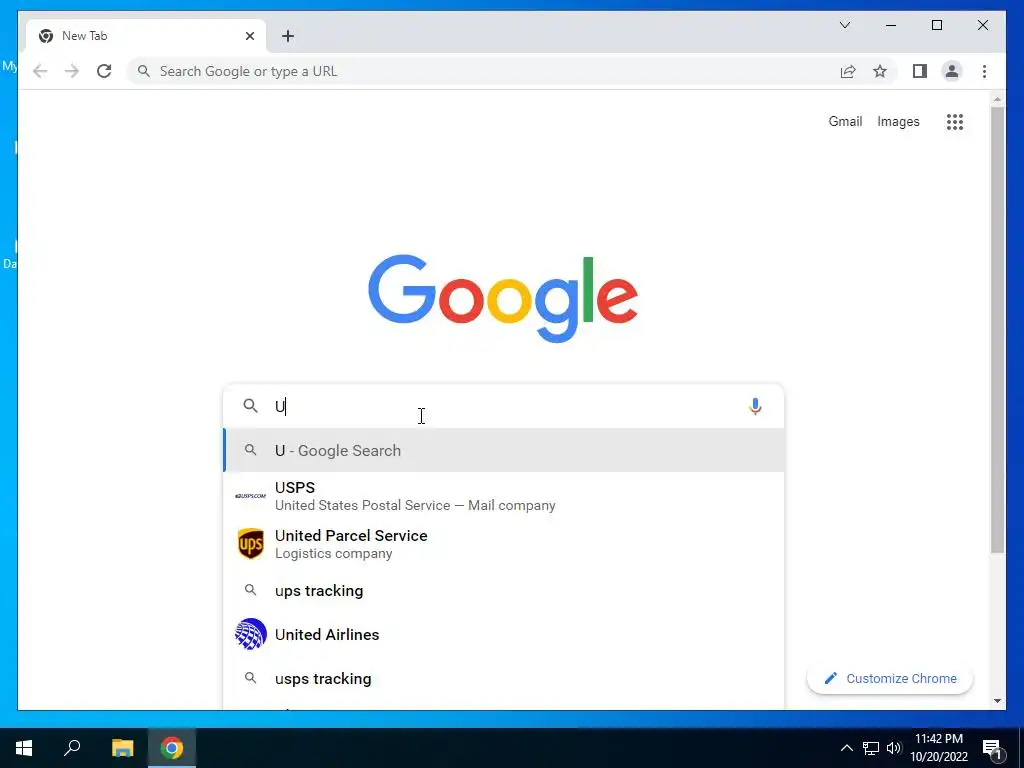Open the taskbar search magnifier

72,748
